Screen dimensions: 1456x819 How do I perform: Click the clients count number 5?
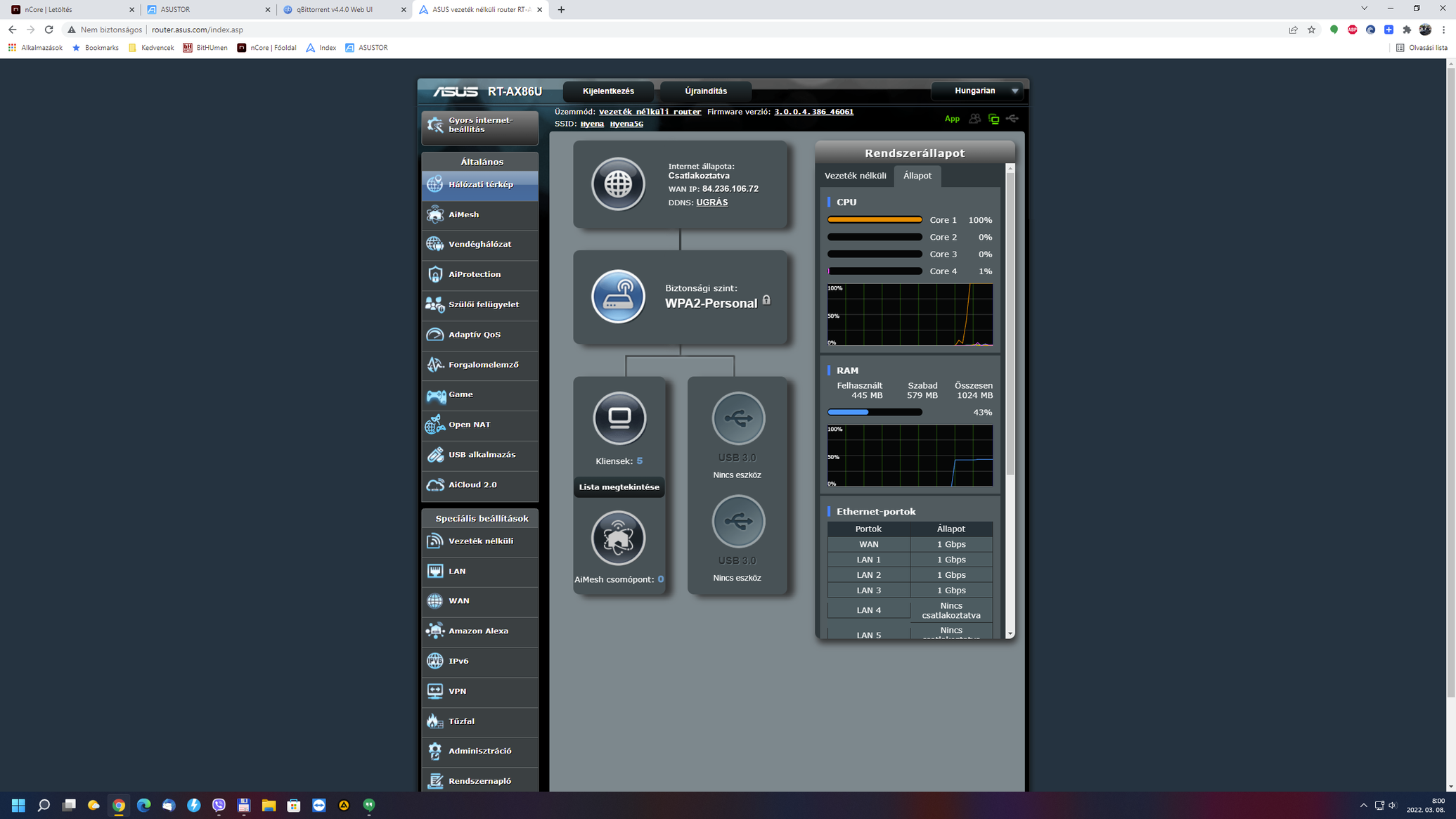pos(639,461)
